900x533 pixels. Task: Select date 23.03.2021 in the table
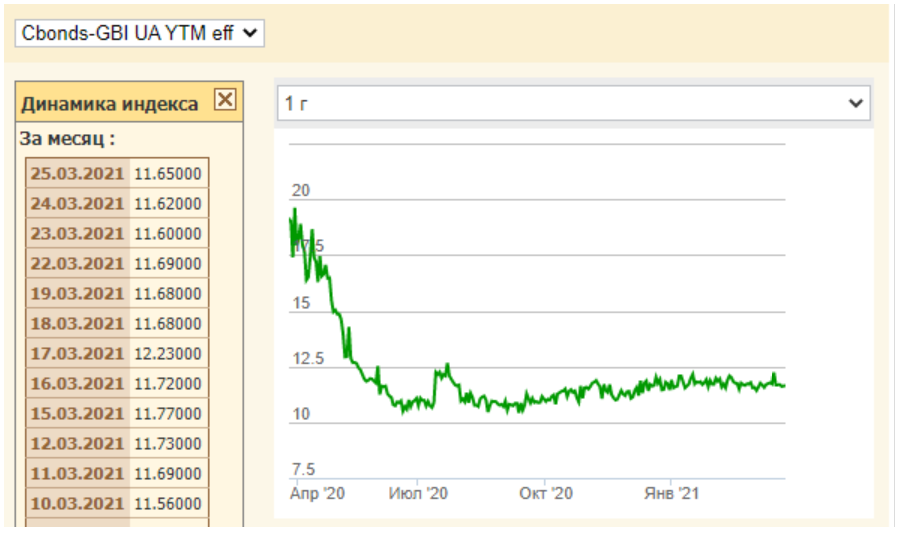[x=77, y=234]
